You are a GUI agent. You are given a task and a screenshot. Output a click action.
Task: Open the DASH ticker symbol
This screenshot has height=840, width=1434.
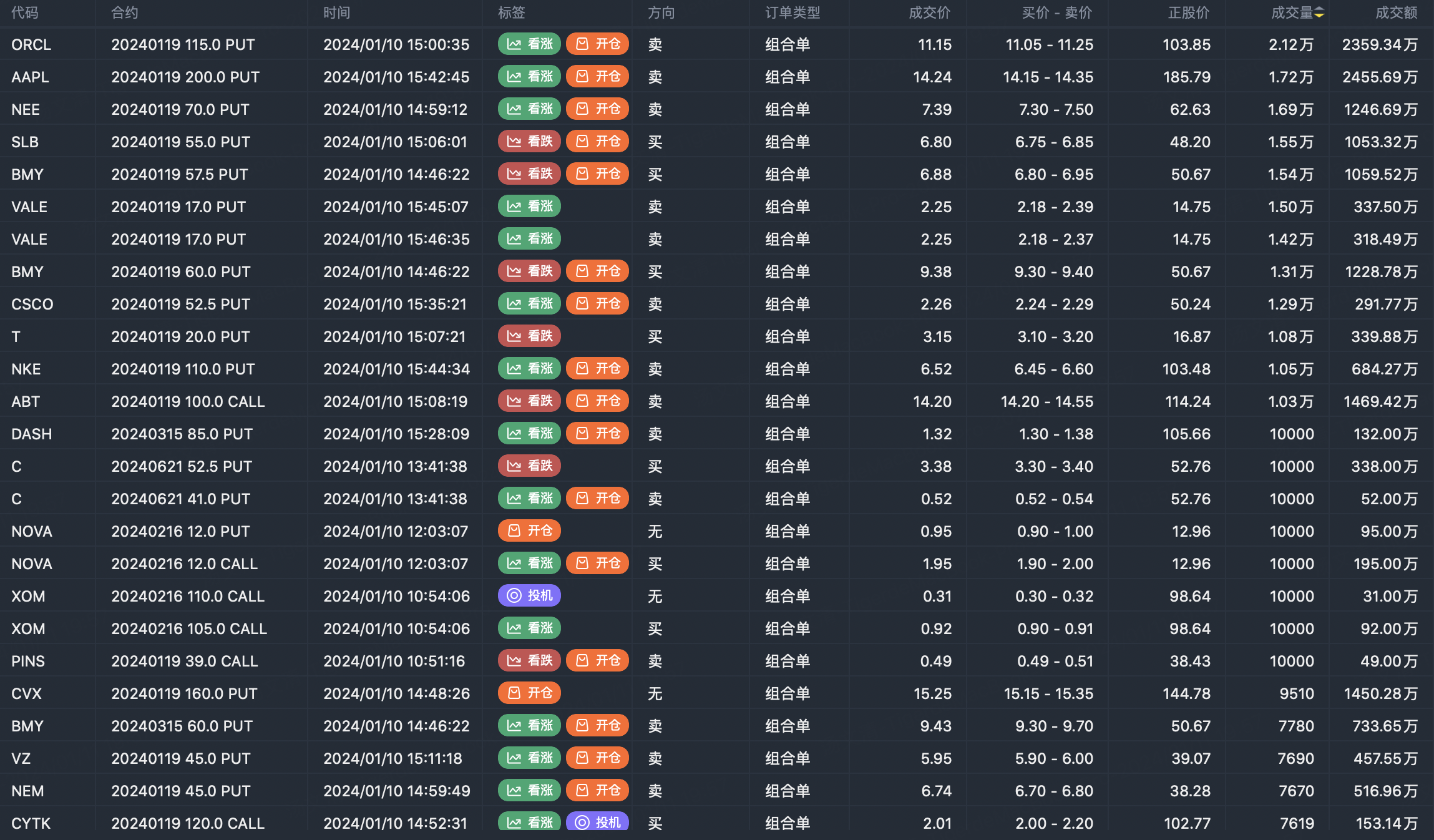click(32, 434)
